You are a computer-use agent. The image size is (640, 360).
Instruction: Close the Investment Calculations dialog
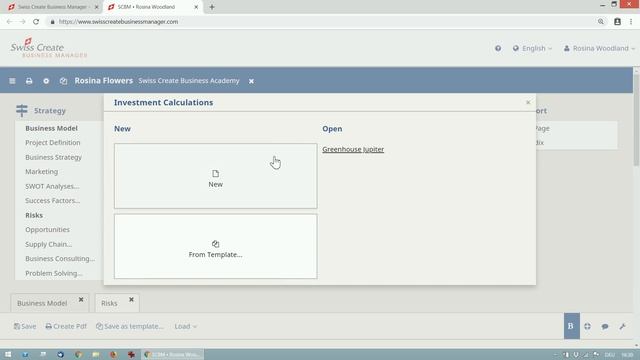click(528, 102)
